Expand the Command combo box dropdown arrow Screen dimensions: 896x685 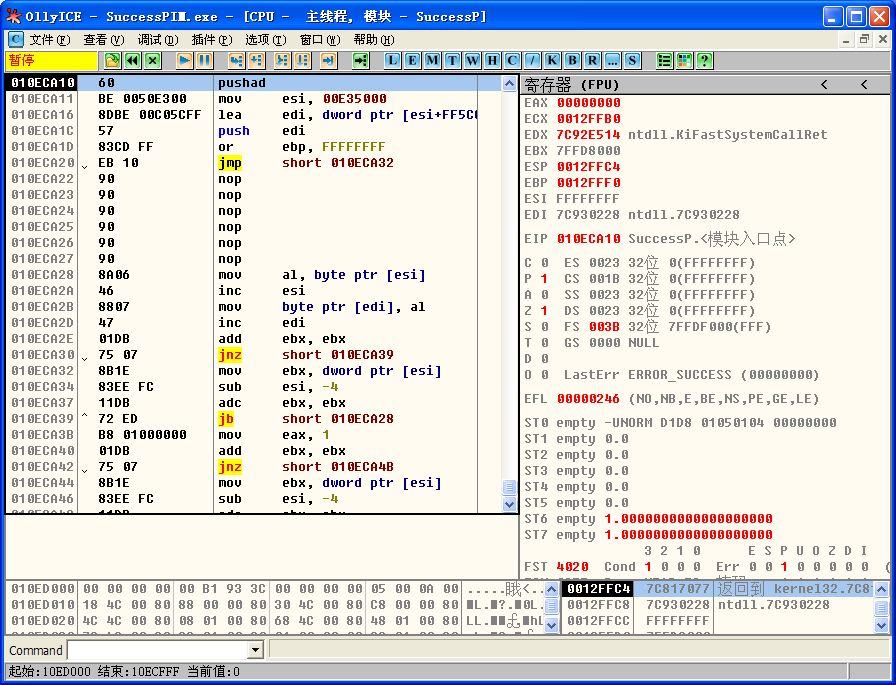point(255,650)
